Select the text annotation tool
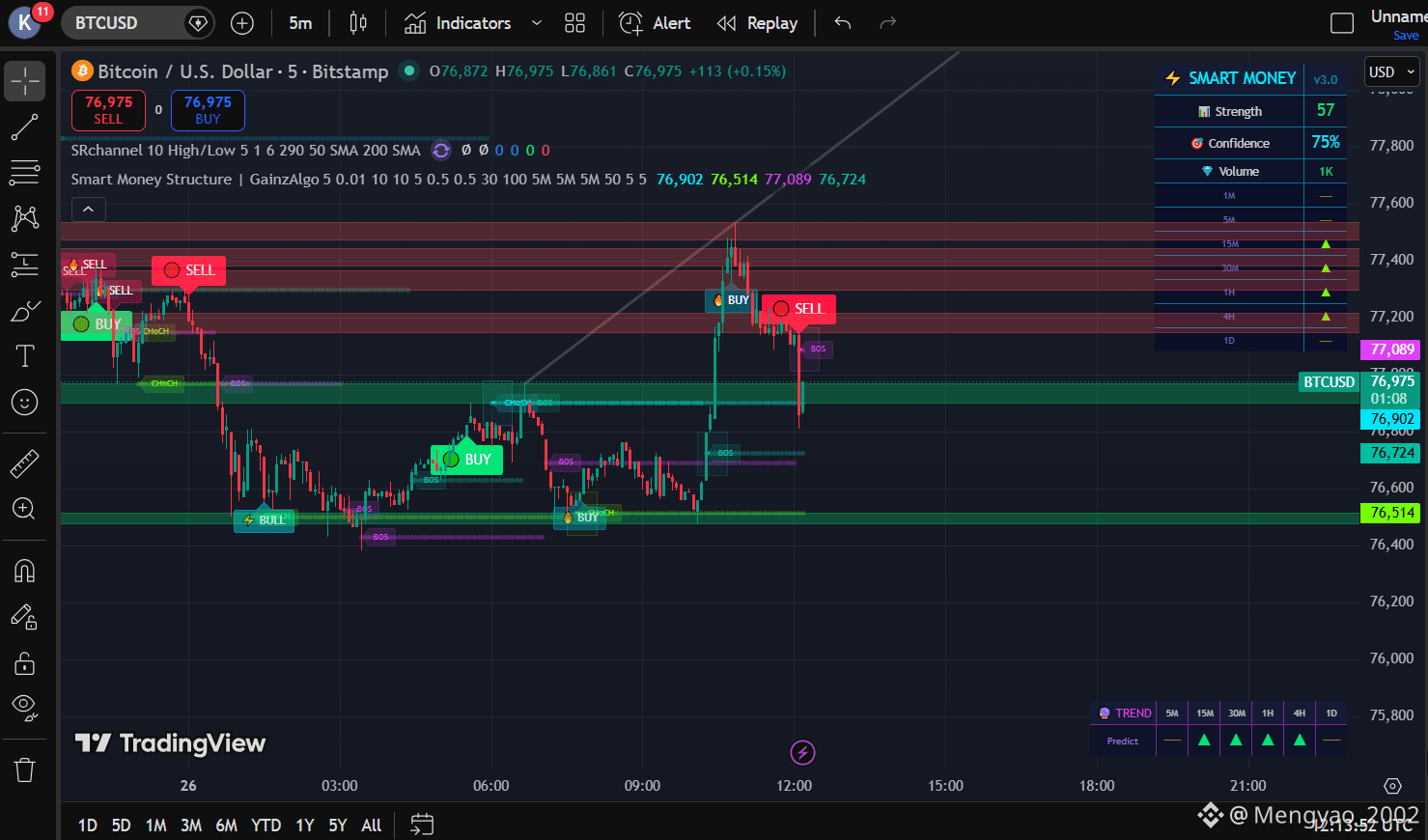The image size is (1428, 840). tap(24, 356)
